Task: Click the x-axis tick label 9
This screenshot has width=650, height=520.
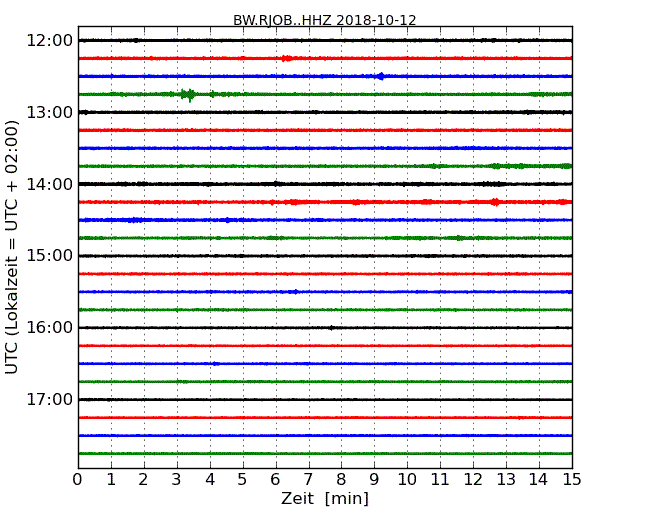Action: point(374,480)
